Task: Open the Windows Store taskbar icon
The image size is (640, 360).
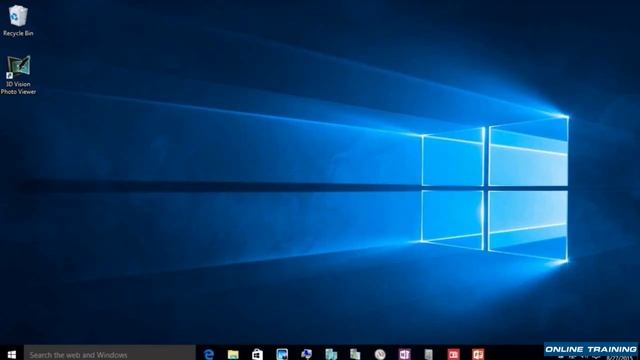Action: [257, 354]
